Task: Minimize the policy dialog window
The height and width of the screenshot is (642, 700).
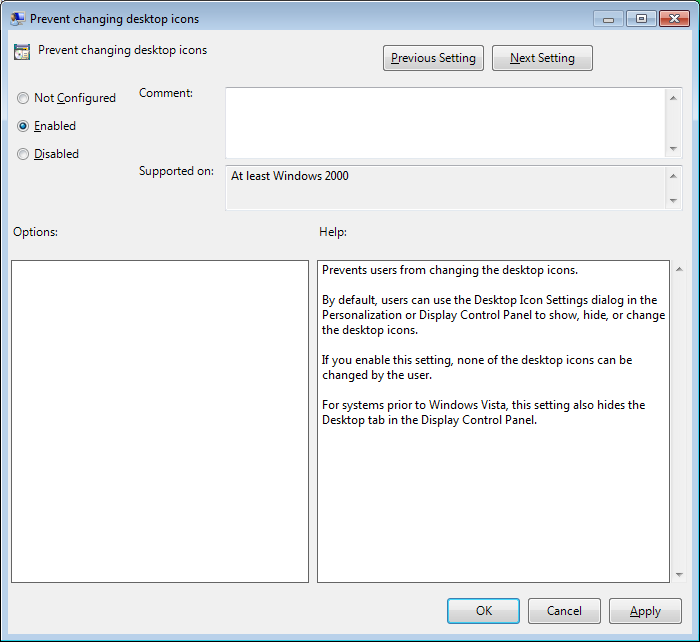Action: (608, 19)
